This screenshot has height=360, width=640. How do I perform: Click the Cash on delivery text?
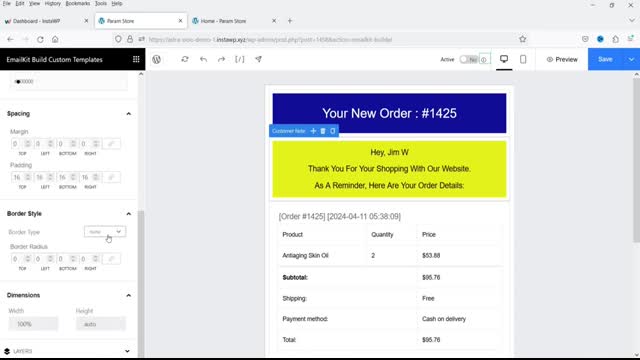tap(444, 319)
